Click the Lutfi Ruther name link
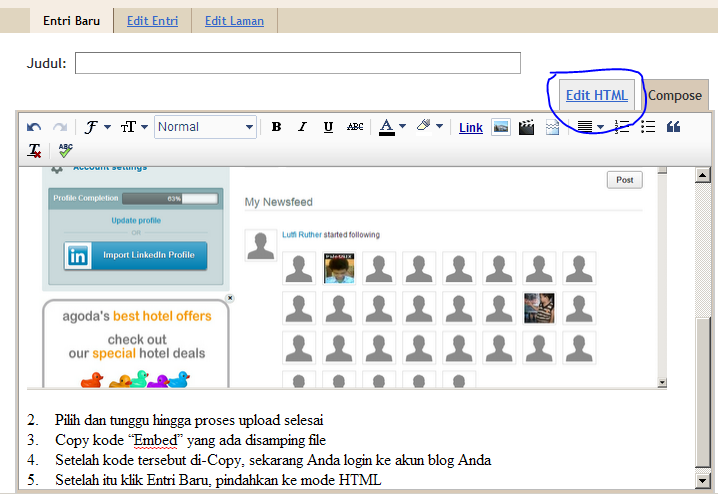 coord(302,234)
